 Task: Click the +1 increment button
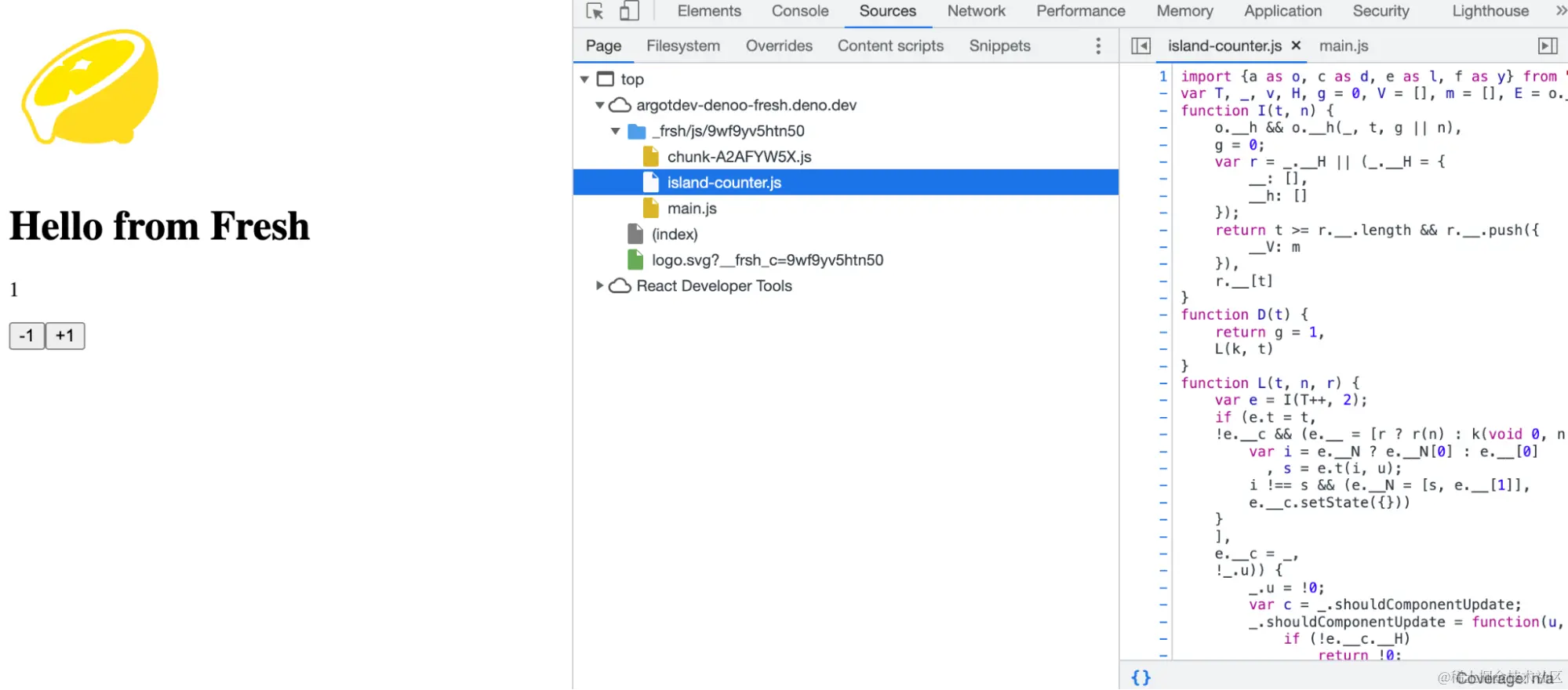pos(65,336)
